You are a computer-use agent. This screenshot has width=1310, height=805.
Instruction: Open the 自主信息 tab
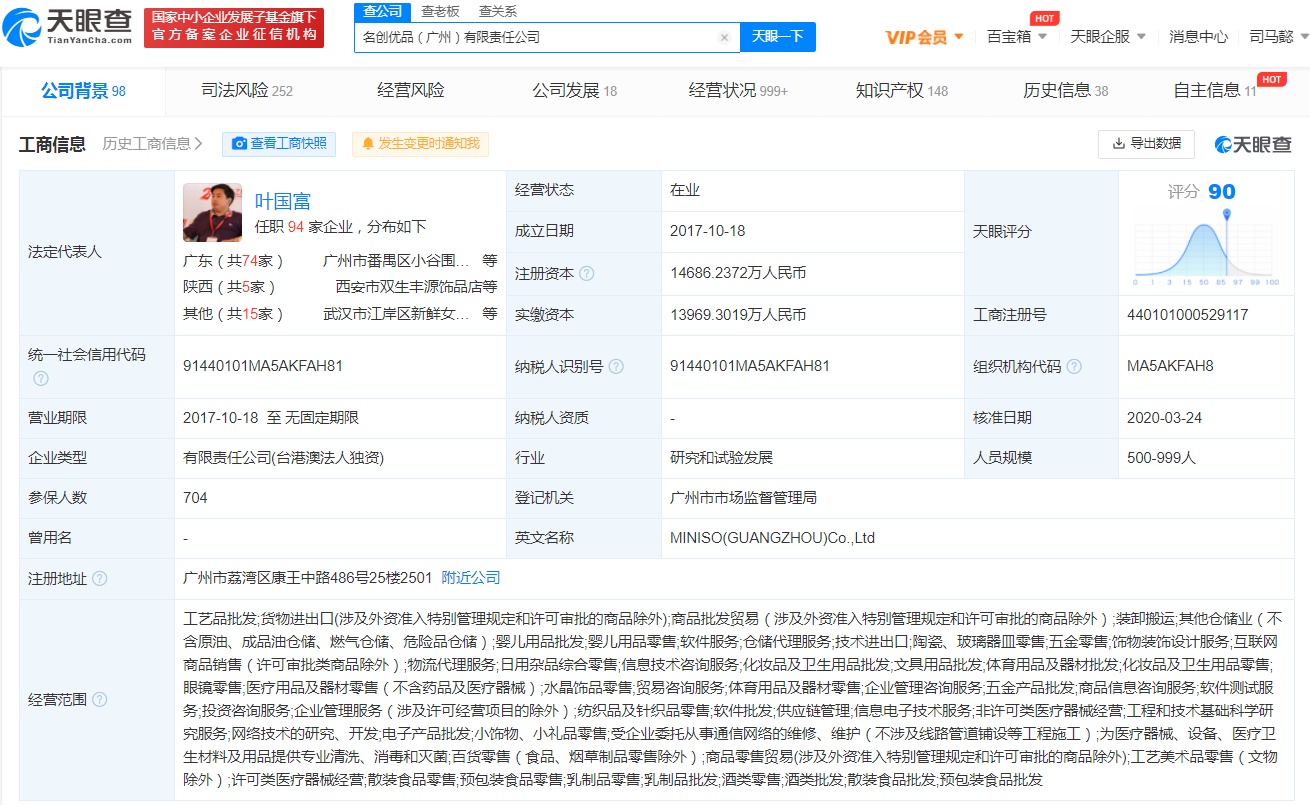pos(1215,91)
